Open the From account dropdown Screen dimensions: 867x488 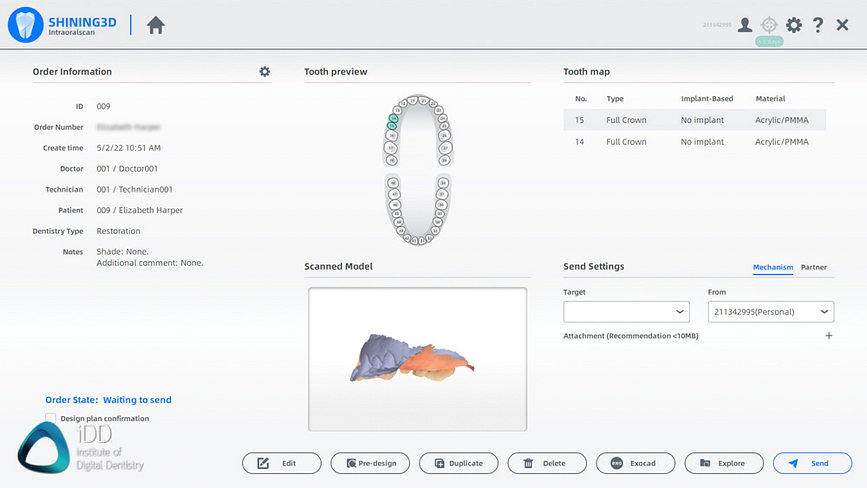[770, 312]
